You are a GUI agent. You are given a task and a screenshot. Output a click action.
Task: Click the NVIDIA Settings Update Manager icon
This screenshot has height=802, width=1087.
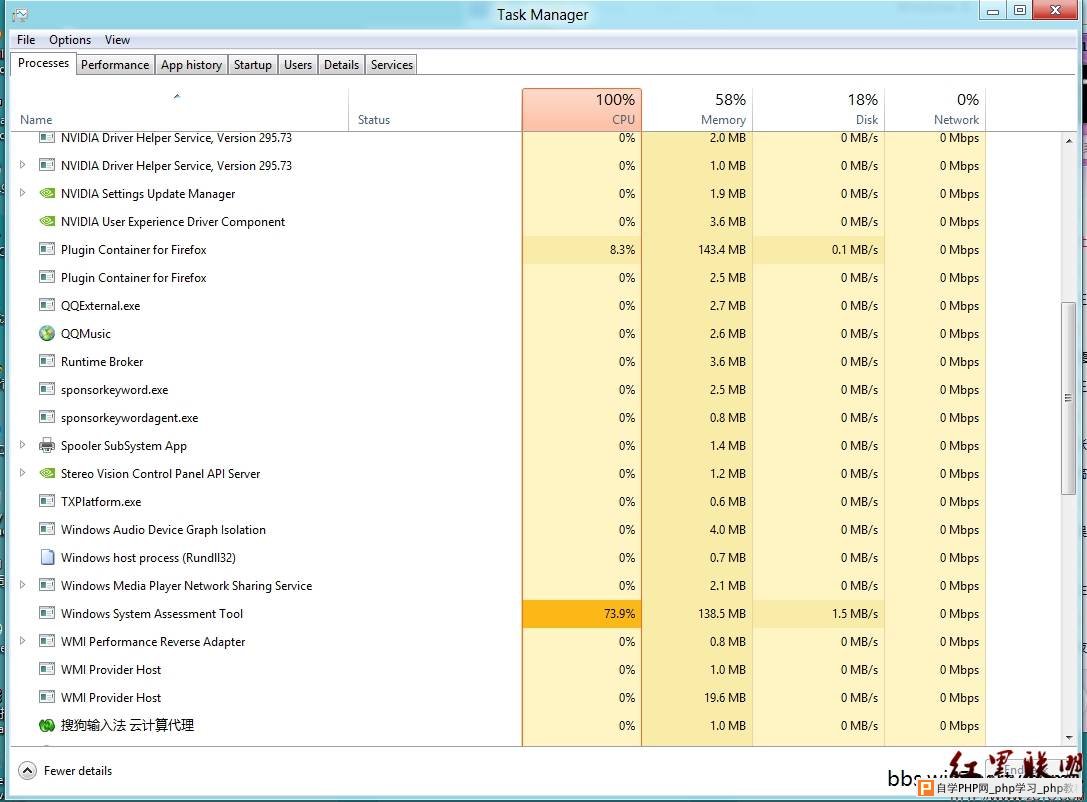(46, 194)
